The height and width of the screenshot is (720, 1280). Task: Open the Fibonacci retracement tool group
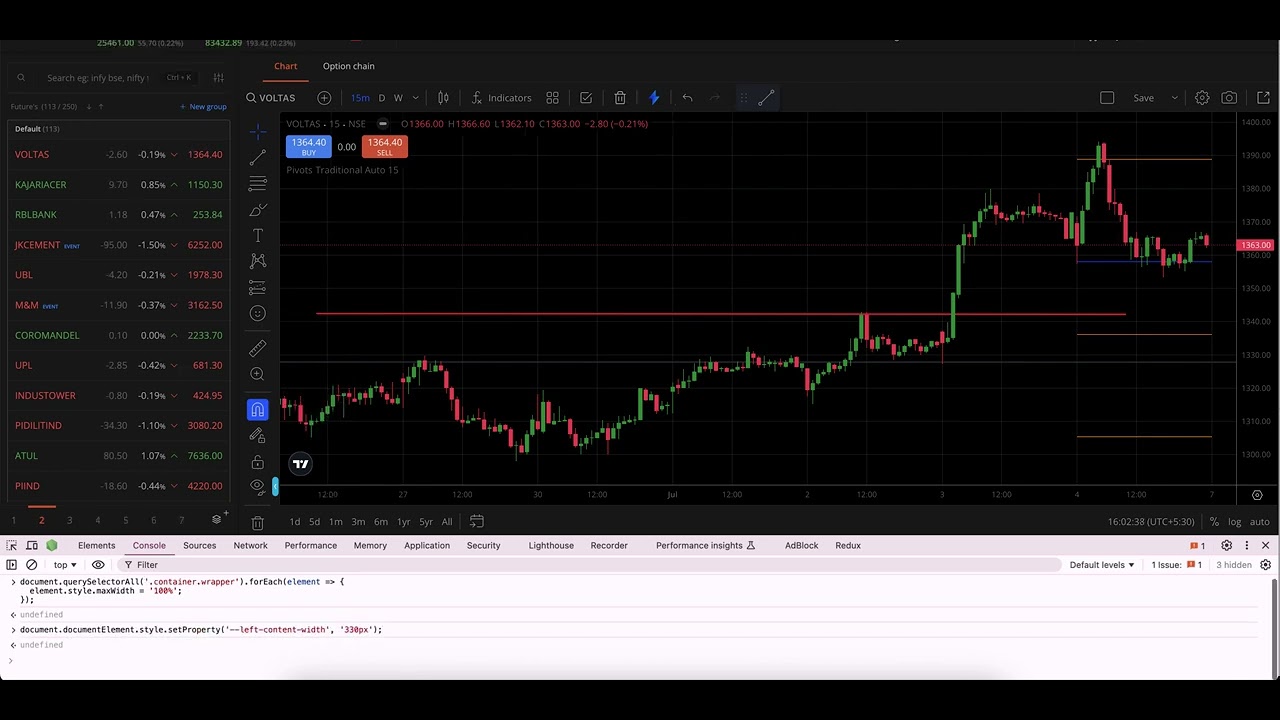(258, 184)
